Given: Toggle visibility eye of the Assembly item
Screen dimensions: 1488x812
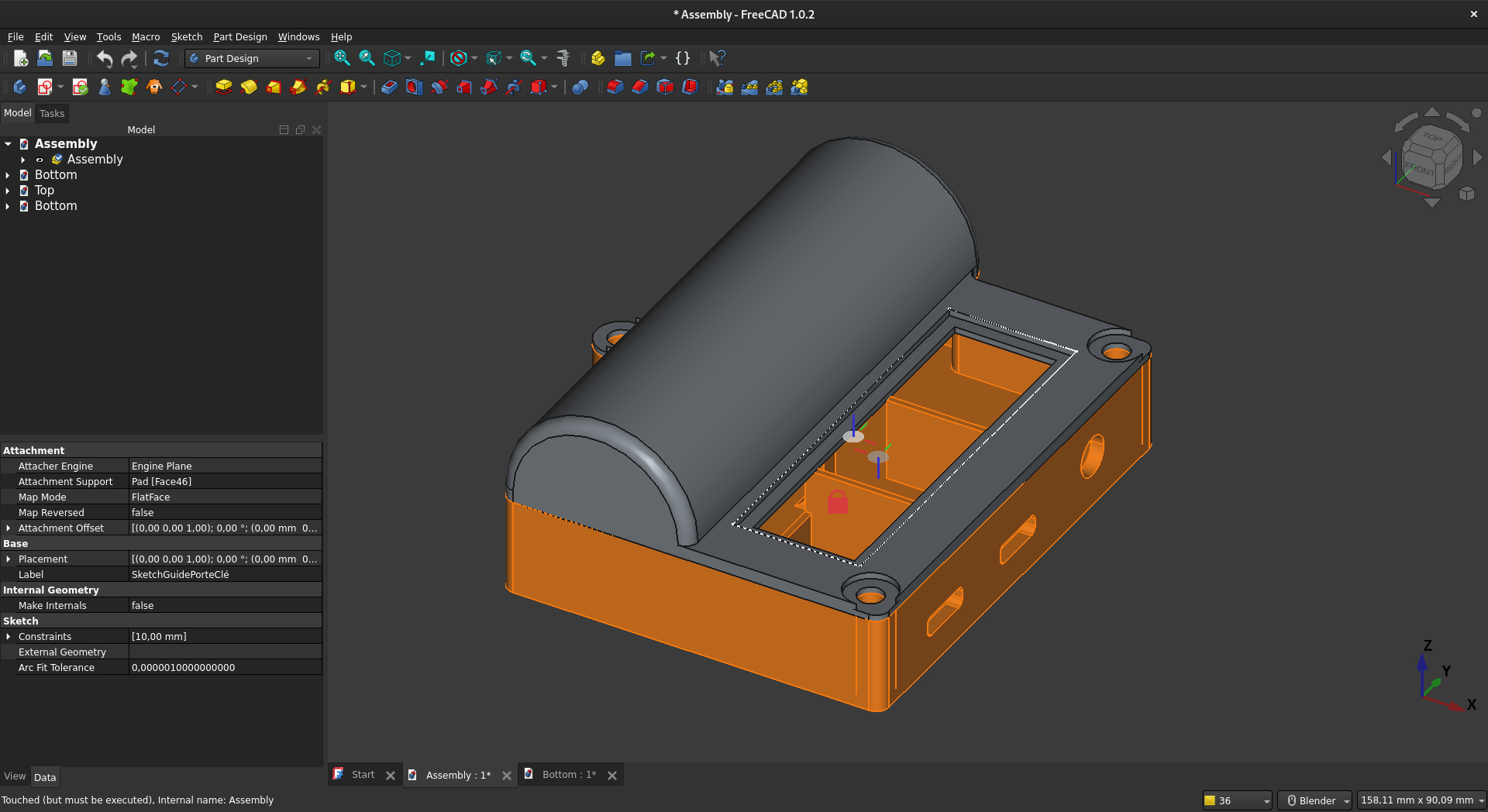Looking at the screenshot, I should (40, 160).
